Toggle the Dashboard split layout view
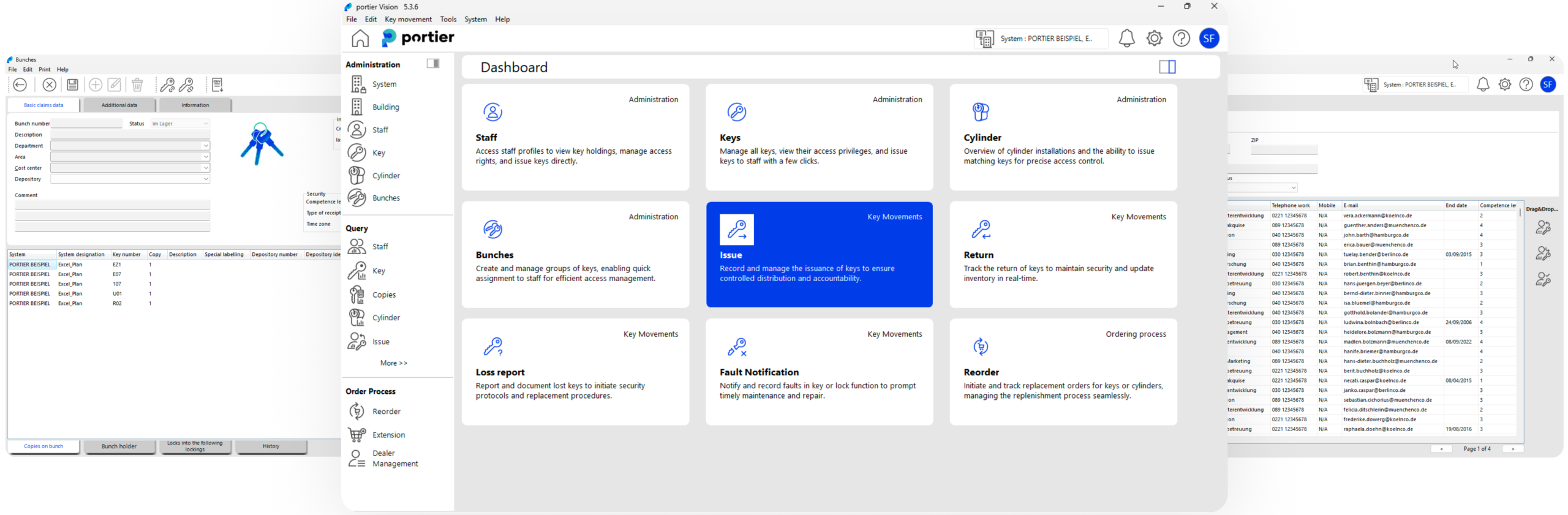The width and height of the screenshot is (1568, 515). [1167, 67]
